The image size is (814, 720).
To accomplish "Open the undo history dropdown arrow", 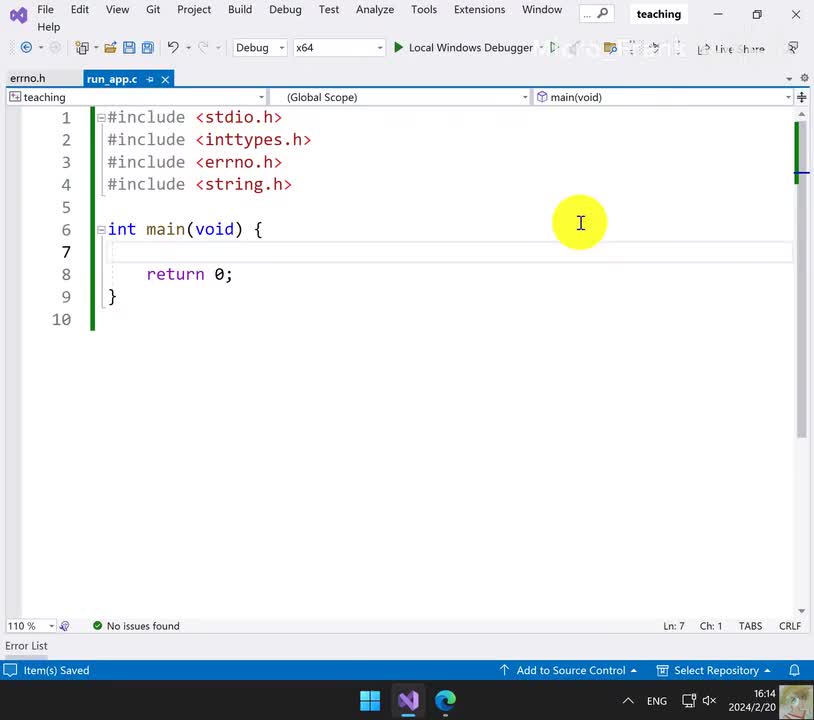I will pos(188,48).
